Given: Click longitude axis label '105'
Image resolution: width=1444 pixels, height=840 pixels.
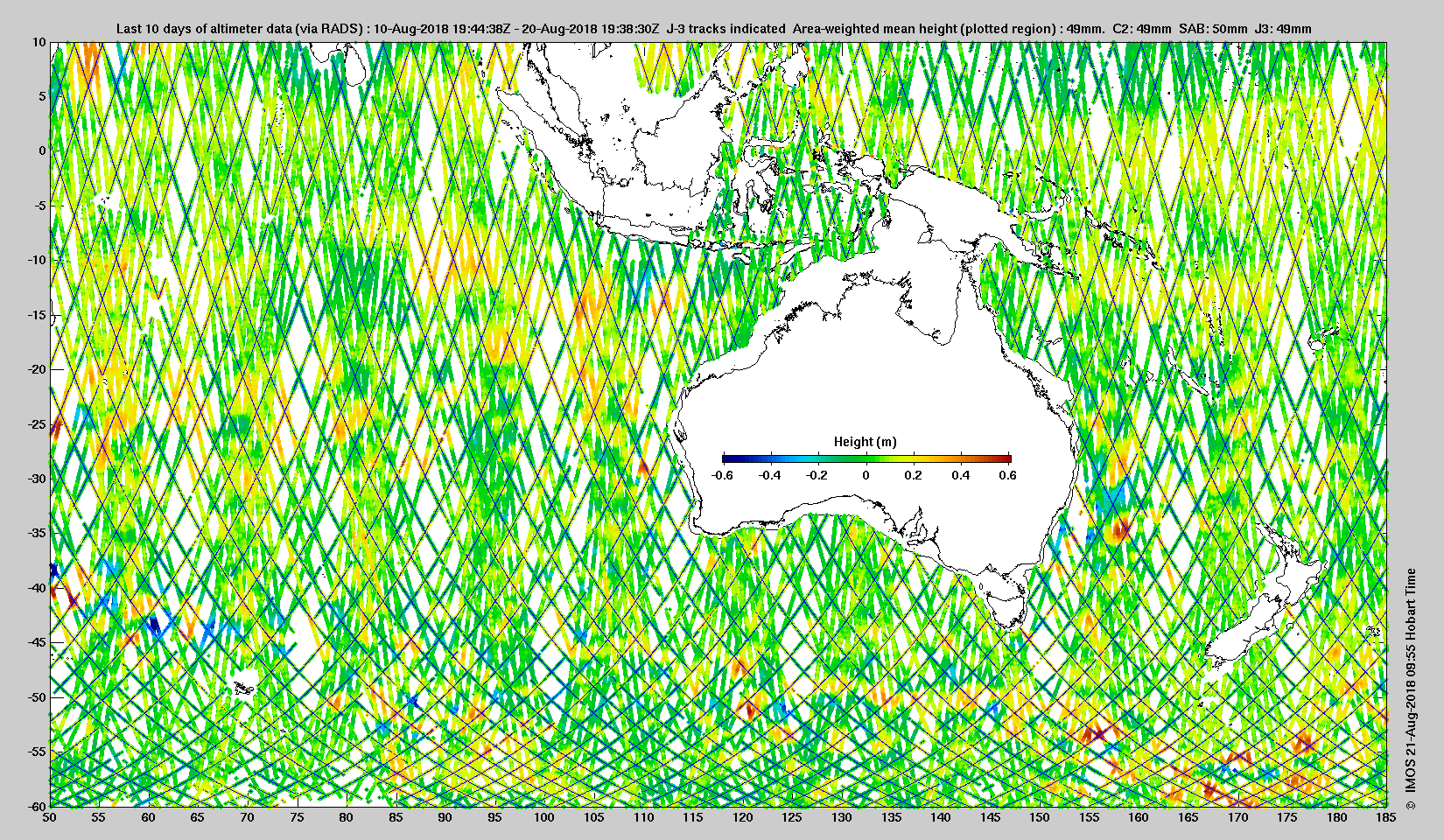Looking at the screenshot, I should click(x=594, y=817).
